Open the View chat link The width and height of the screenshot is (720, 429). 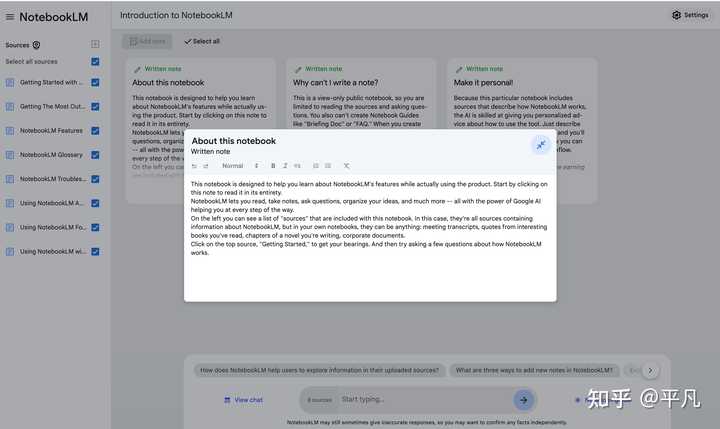[243, 400]
